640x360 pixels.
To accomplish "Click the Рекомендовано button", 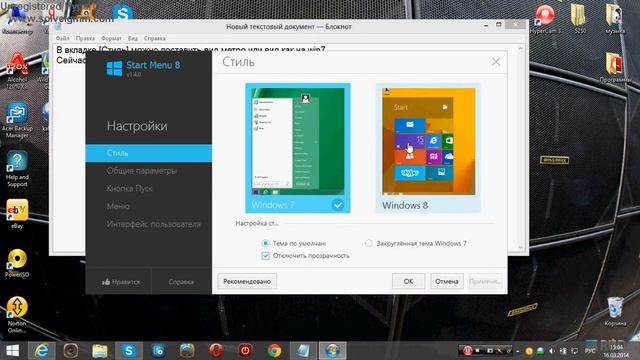I will (247, 281).
